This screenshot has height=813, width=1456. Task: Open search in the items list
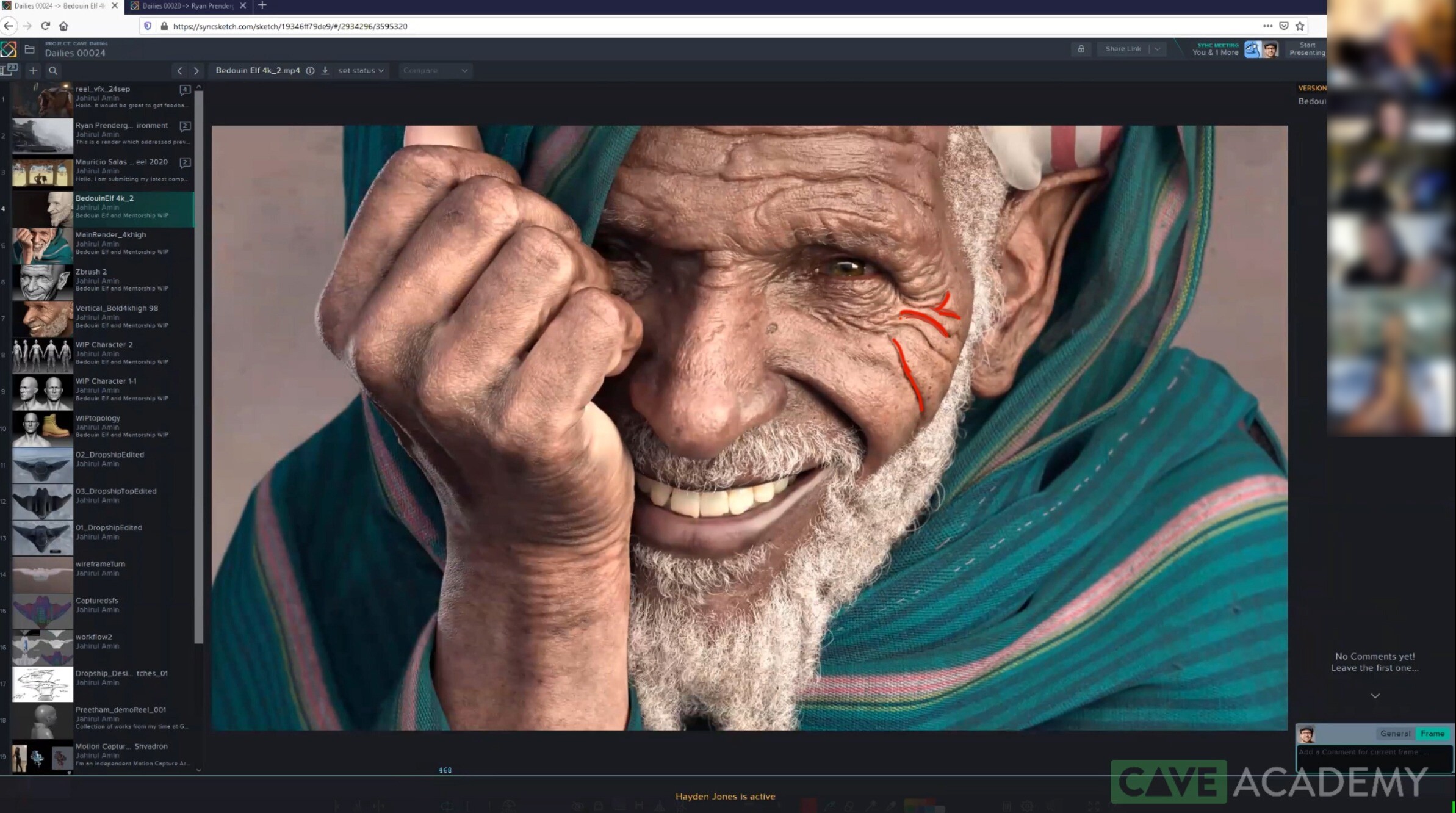click(53, 71)
